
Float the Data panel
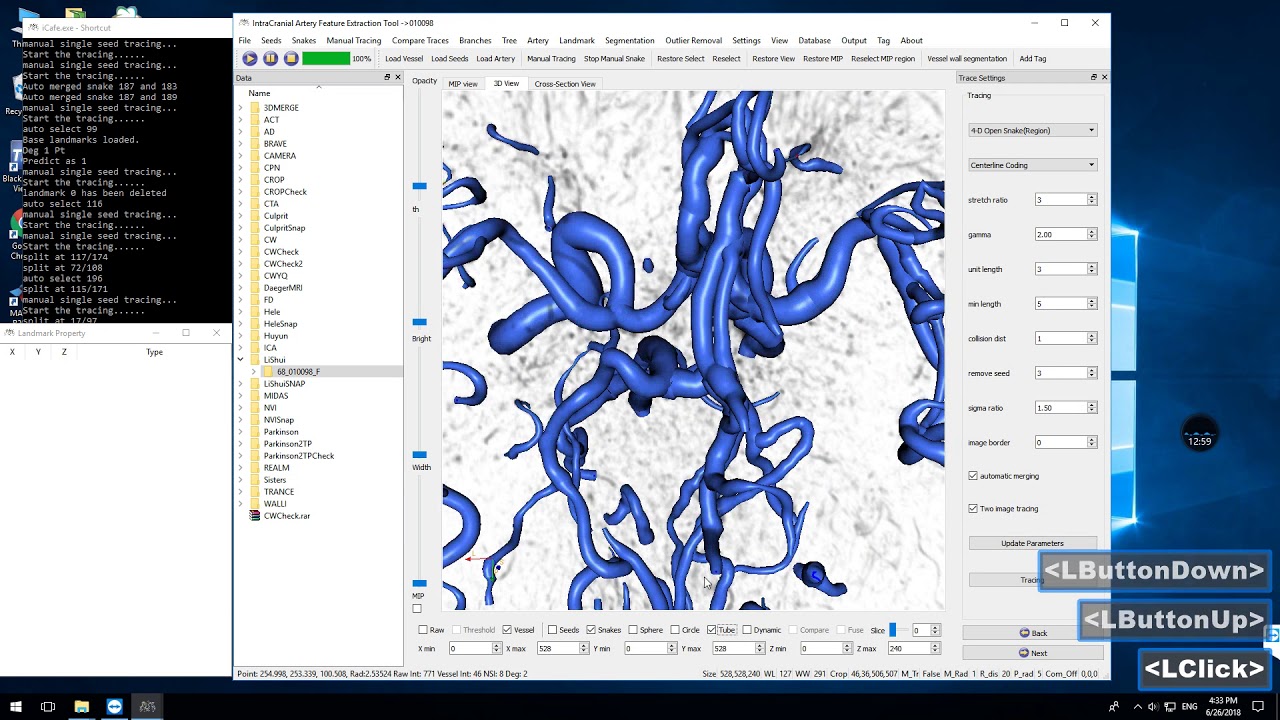click(387, 78)
